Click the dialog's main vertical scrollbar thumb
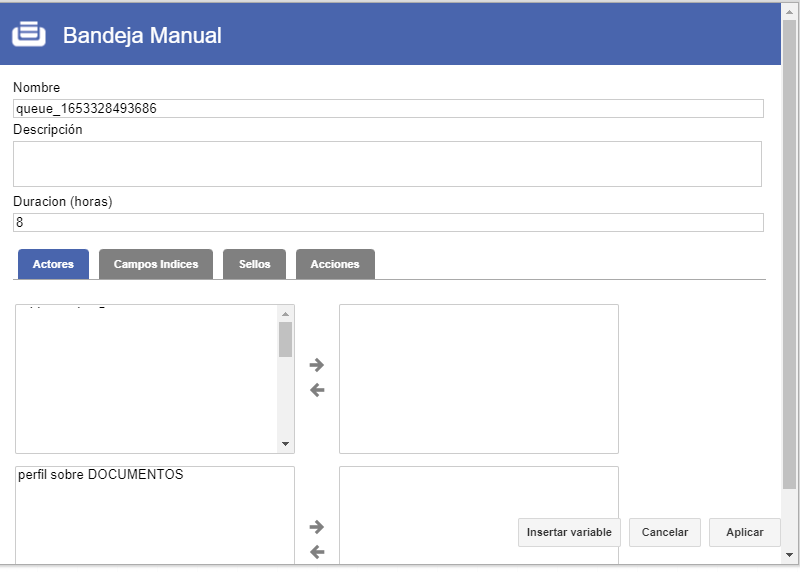Viewport: 800px width, 572px height. click(x=789, y=255)
